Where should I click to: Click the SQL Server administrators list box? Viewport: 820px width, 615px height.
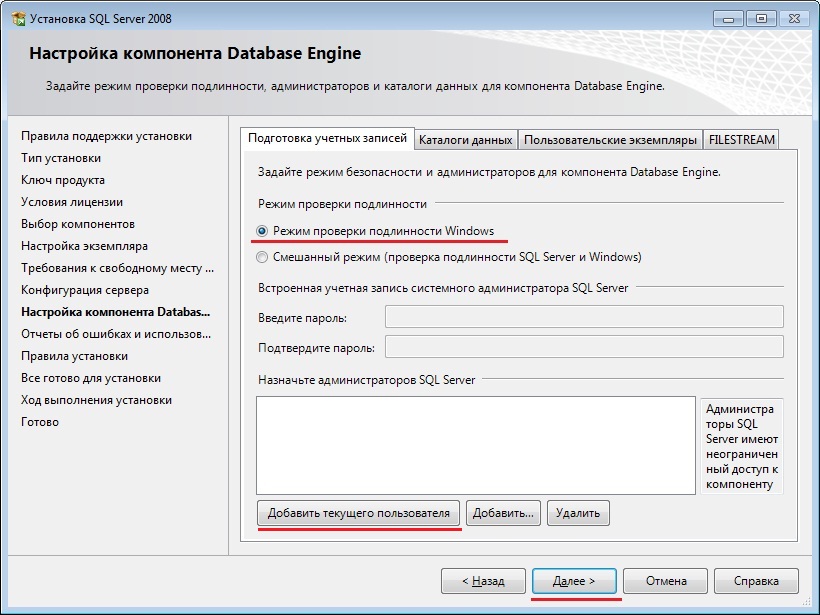tap(476, 445)
